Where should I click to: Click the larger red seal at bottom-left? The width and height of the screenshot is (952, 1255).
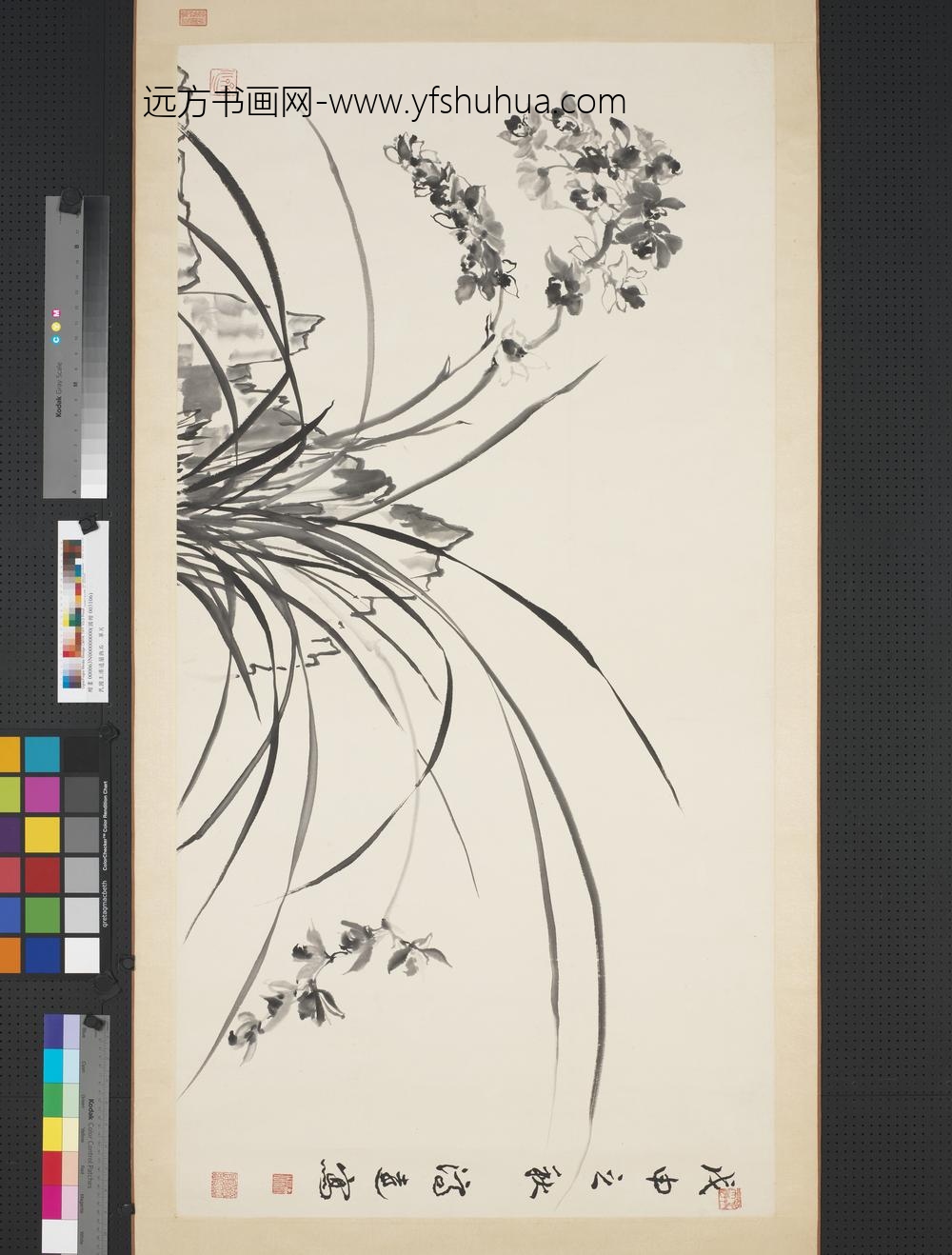pos(225,1185)
